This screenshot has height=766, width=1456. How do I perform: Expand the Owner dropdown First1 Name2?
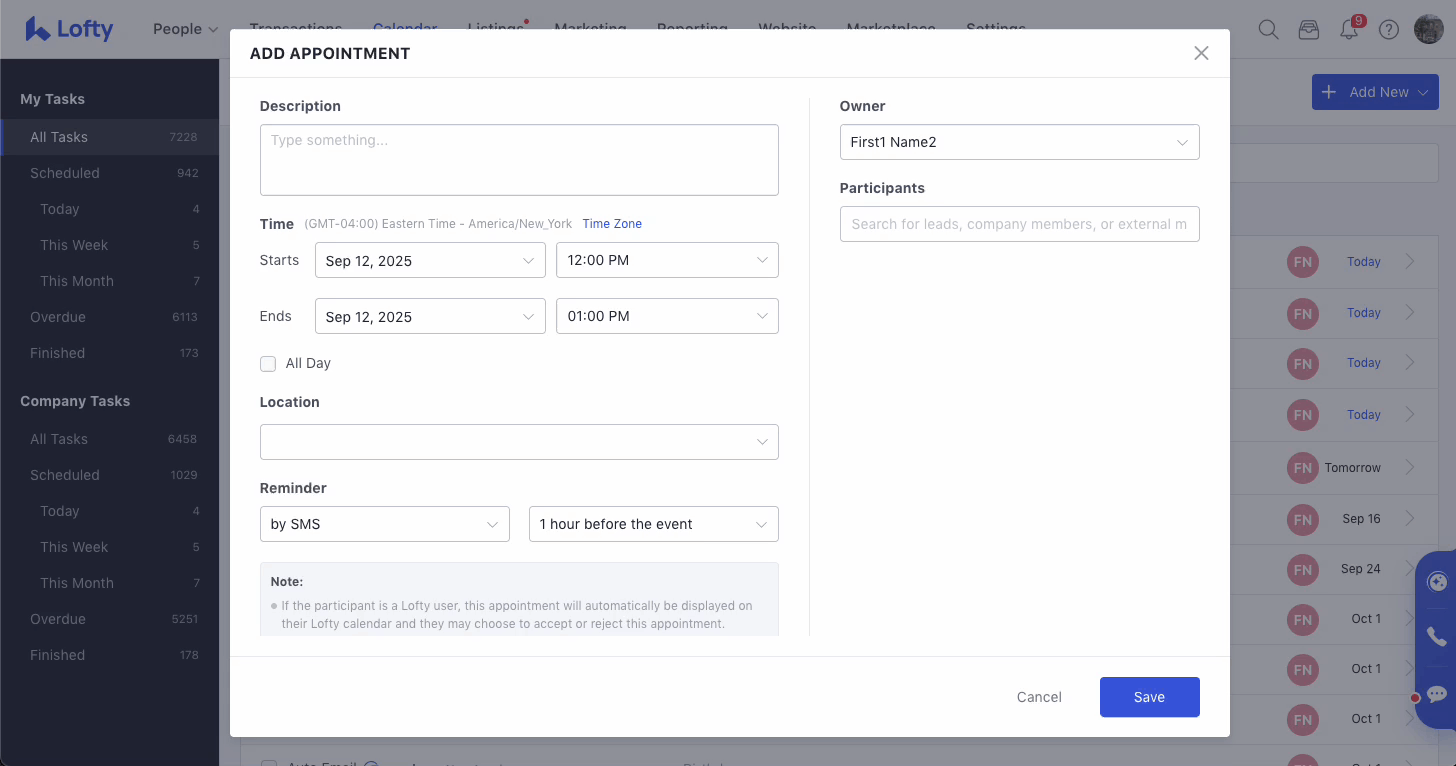(1019, 142)
